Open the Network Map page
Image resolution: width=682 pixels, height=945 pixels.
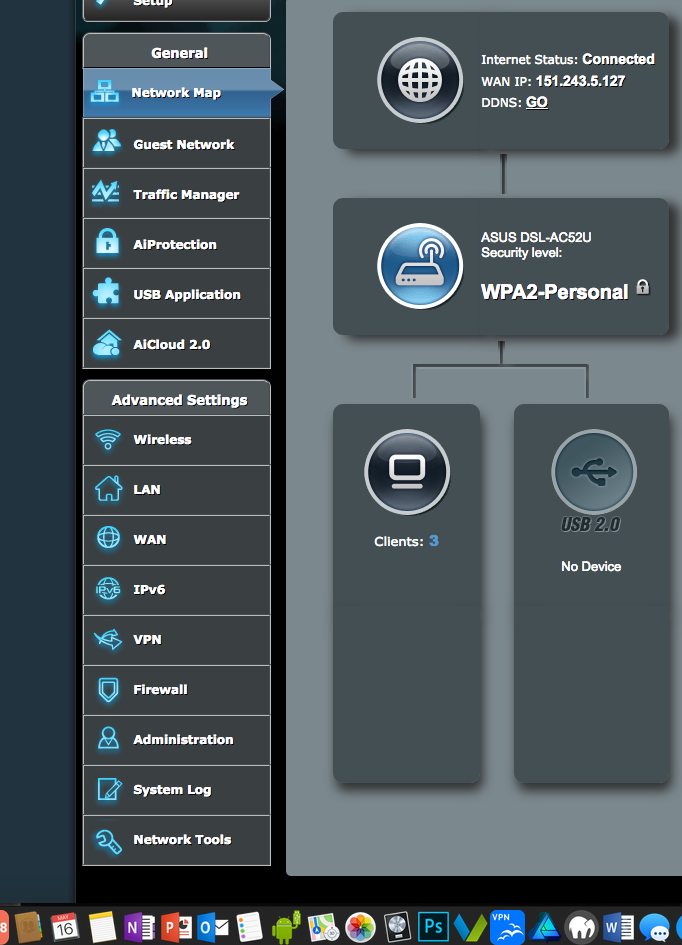[177, 93]
